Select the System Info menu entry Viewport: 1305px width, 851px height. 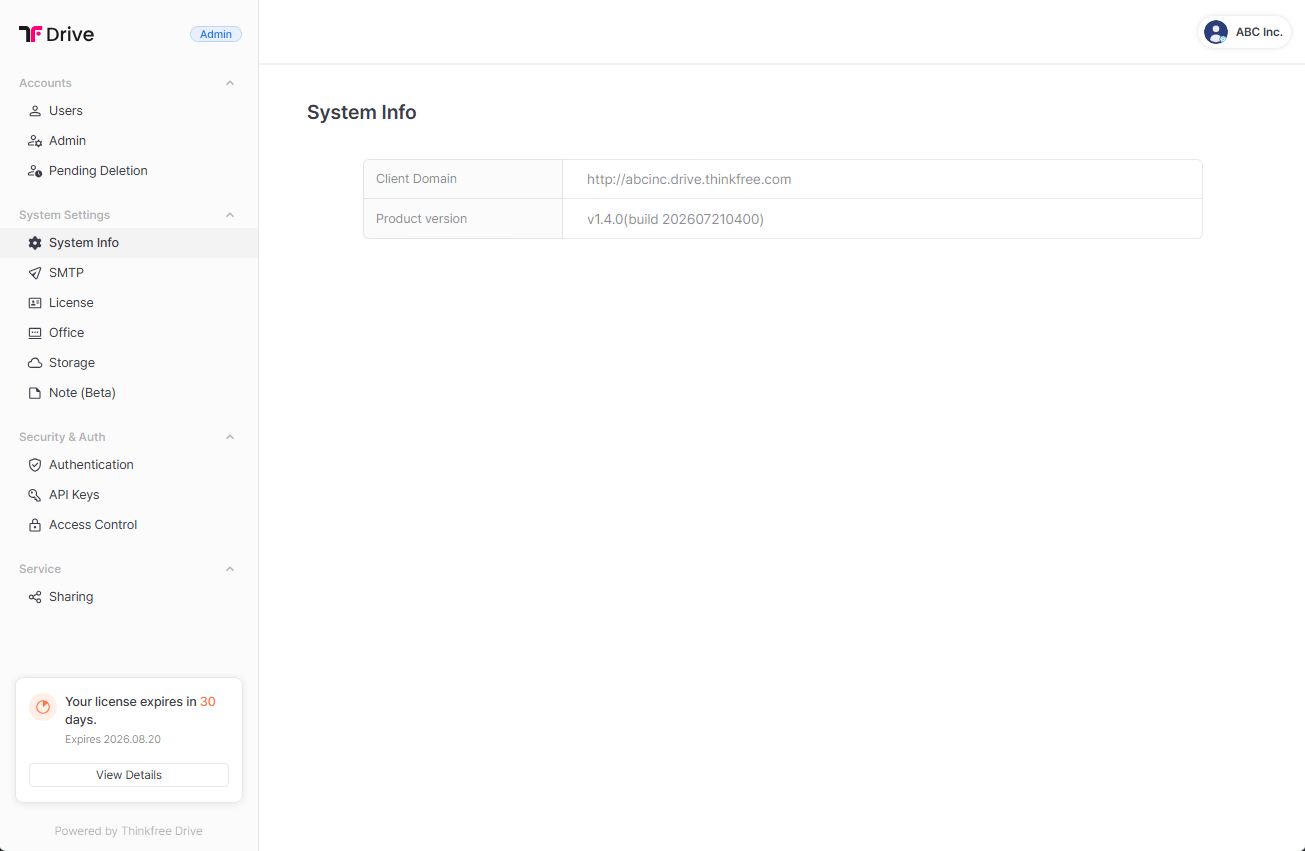[129, 243]
